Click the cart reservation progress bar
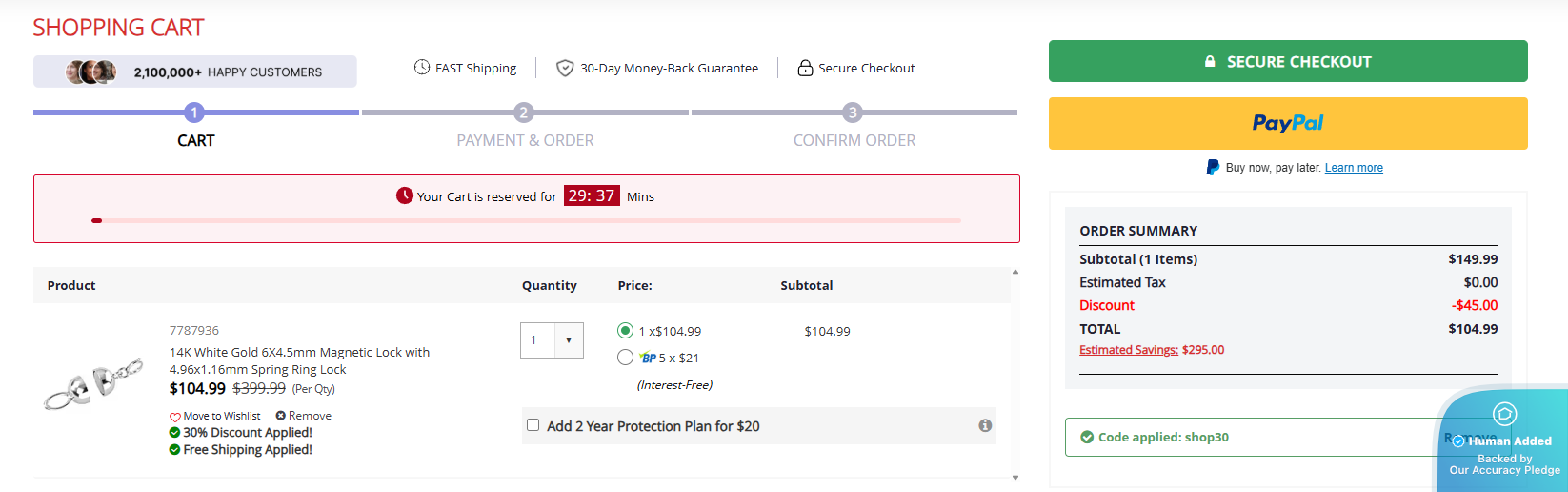 526,220
